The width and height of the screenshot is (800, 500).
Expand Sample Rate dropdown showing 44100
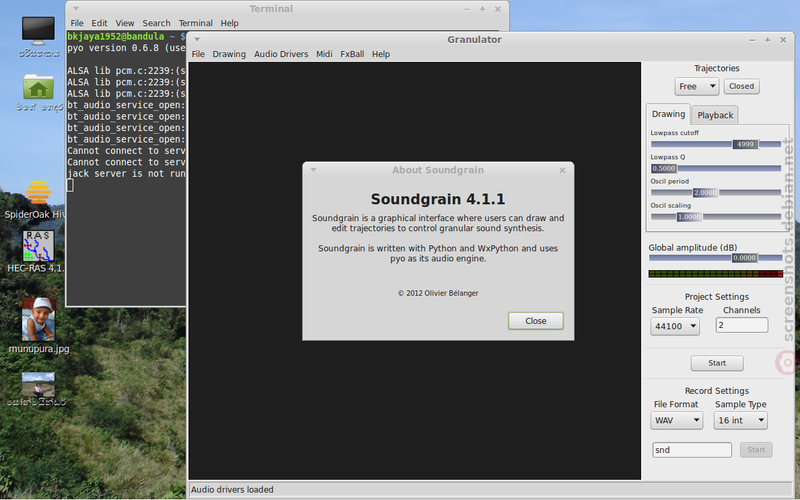tap(674, 326)
